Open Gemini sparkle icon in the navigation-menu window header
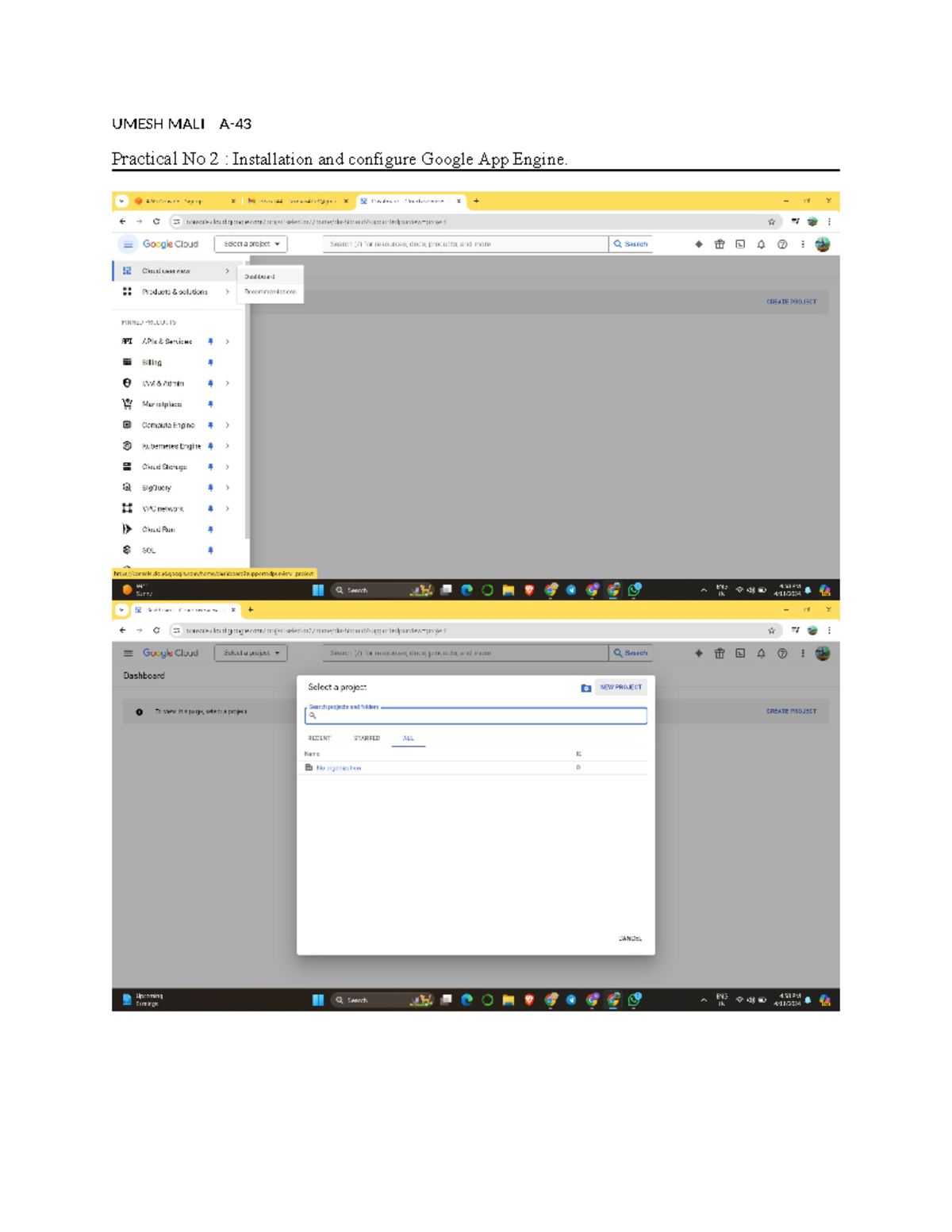Image resolution: width=952 pixels, height=1232 pixels. point(699,244)
